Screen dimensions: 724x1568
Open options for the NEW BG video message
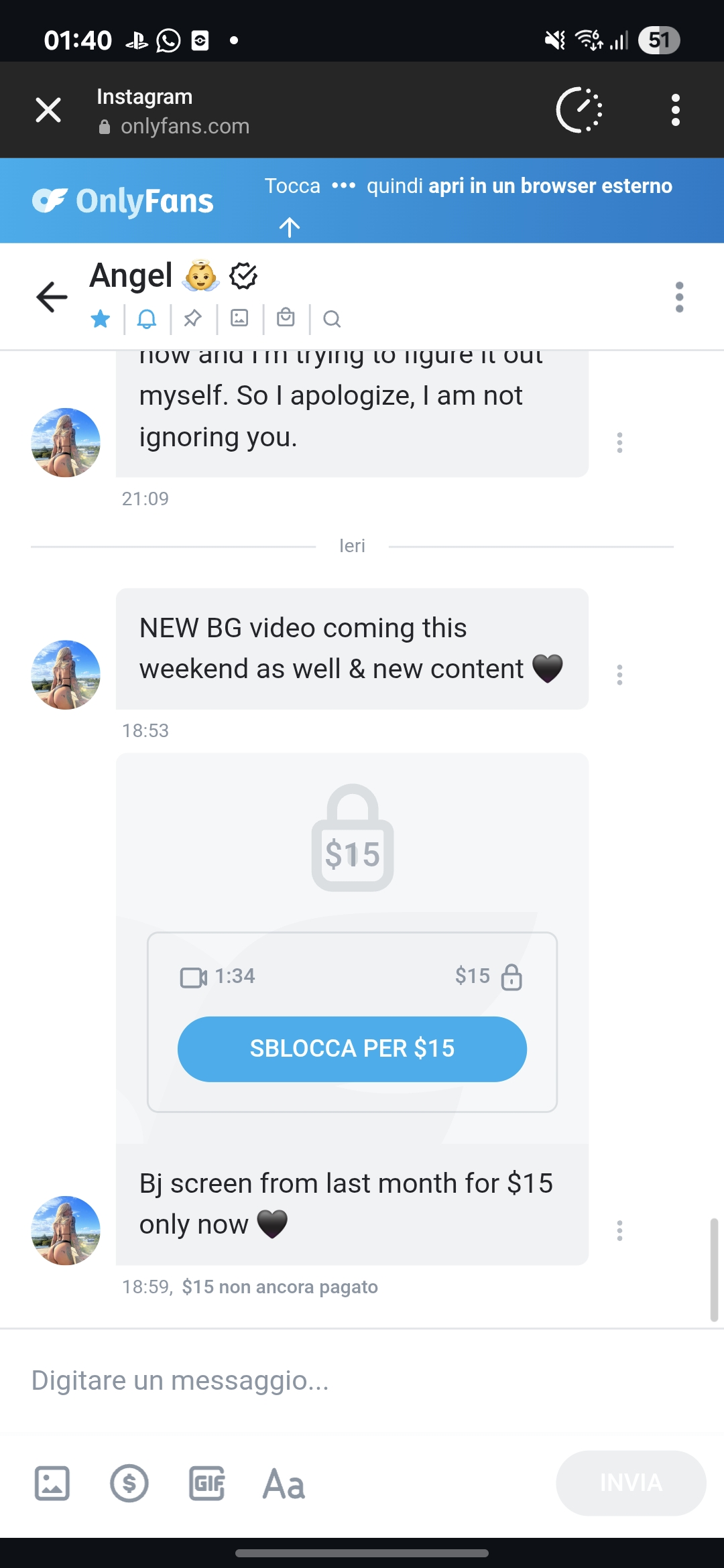[619, 675]
